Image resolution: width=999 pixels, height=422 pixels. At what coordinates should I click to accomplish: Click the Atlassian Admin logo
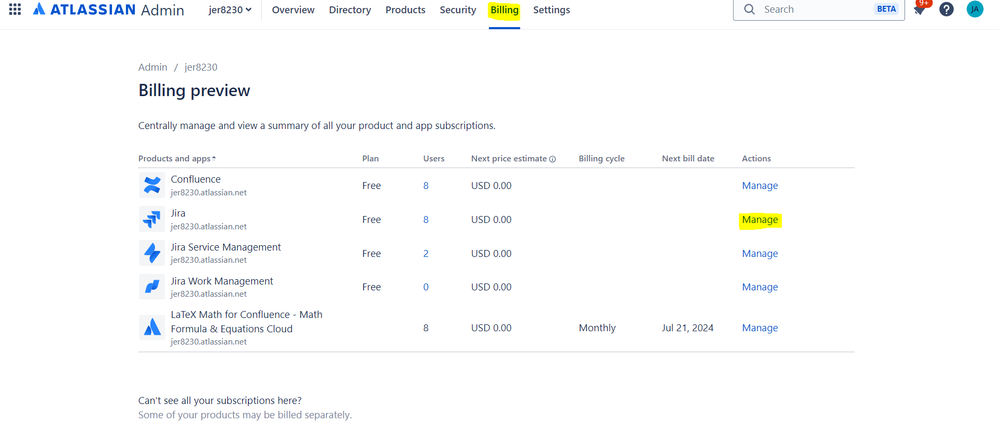108,10
